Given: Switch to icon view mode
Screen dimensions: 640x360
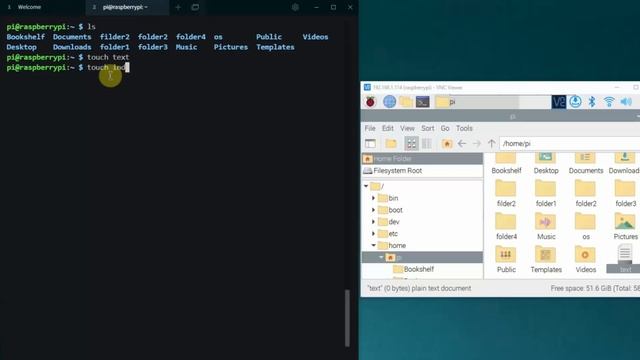Looking at the screenshot, I should (x=411, y=143).
